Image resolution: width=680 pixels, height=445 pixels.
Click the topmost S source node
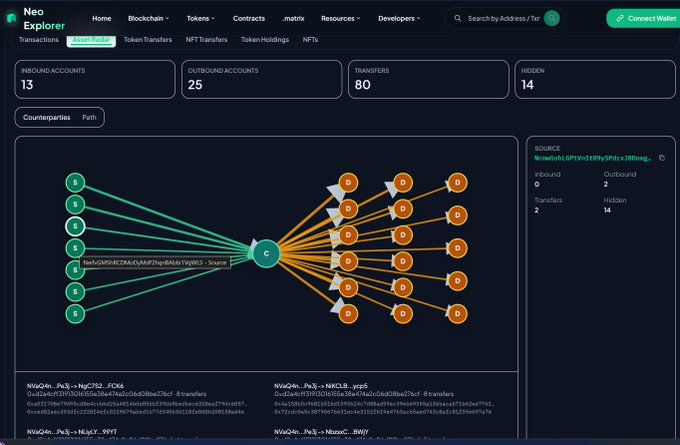(x=75, y=183)
